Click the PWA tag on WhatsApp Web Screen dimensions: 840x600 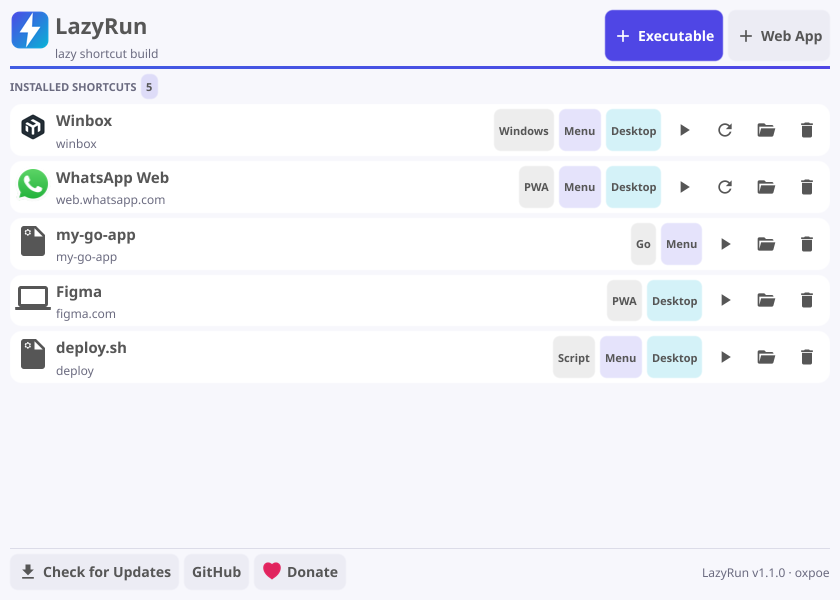(536, 187)
